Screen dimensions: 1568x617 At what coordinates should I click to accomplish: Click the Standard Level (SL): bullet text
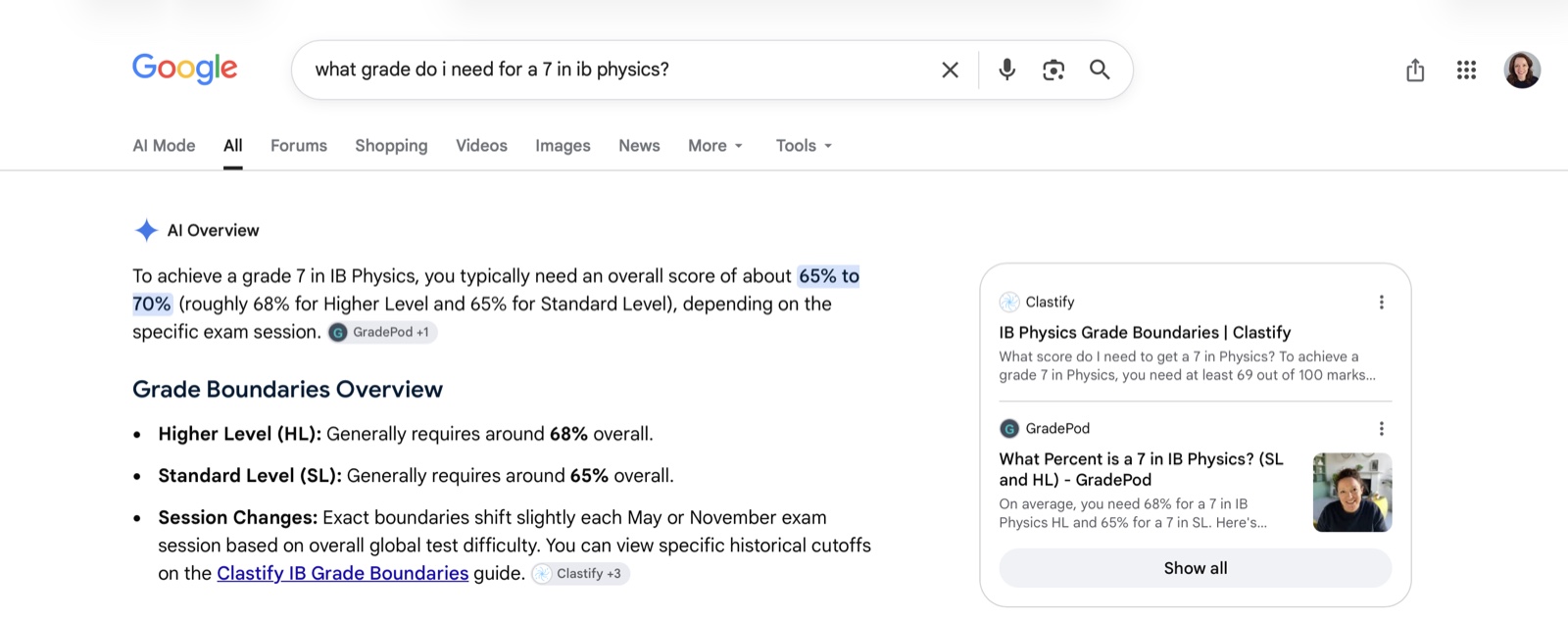tap(250, 476)
